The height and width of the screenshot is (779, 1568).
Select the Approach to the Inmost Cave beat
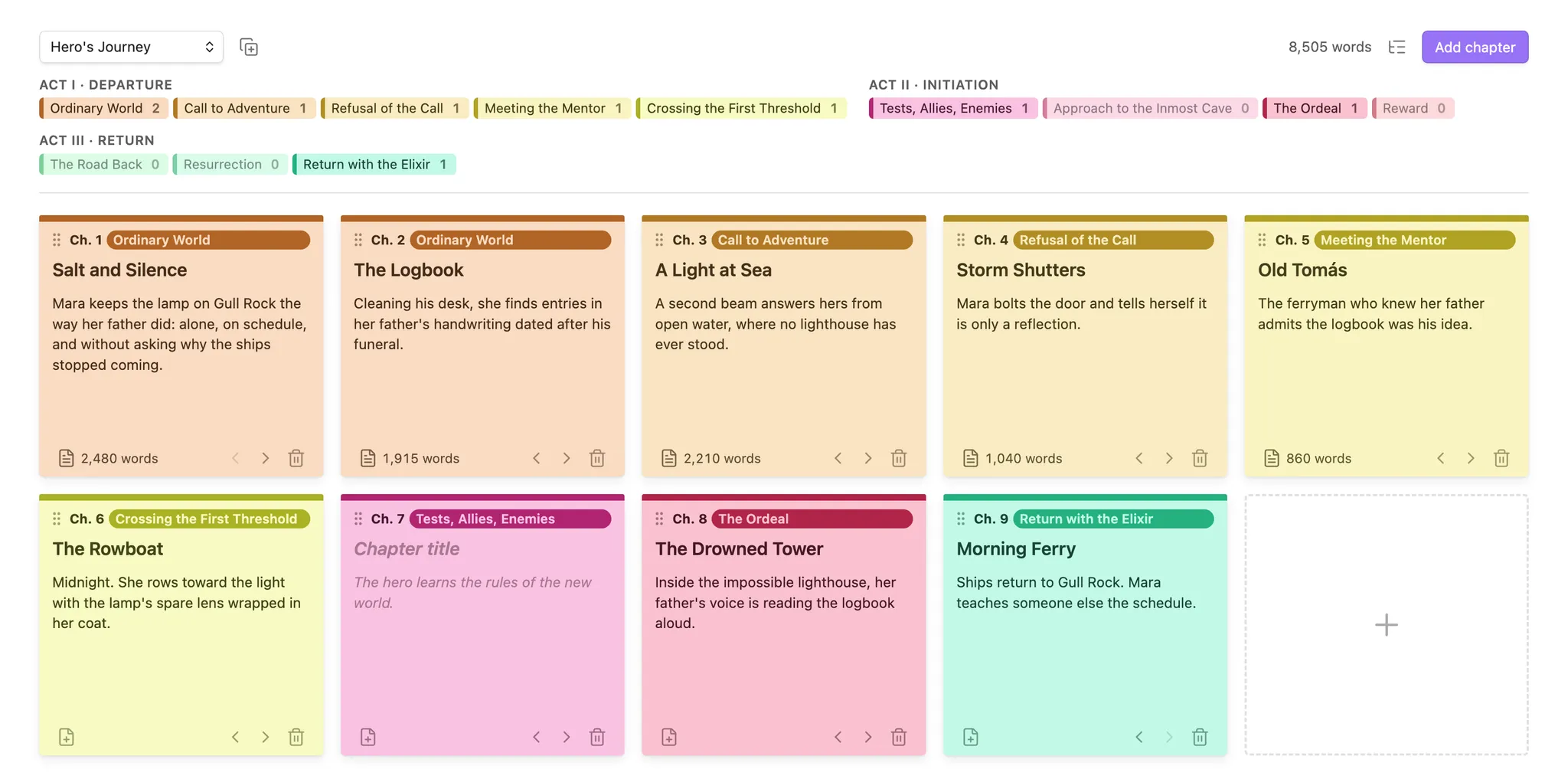[x=1150, y=108]
